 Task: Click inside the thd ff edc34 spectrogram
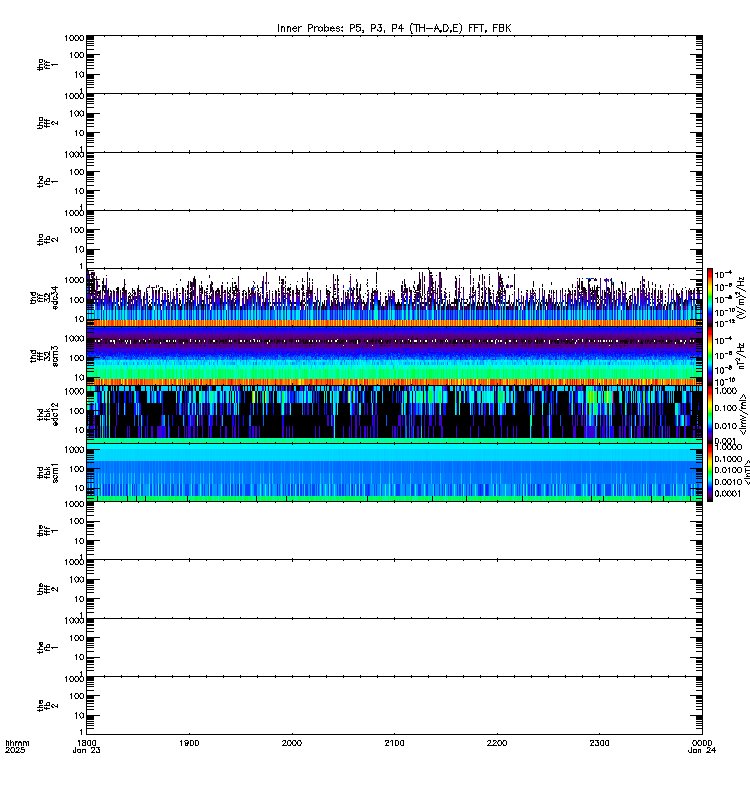point(394,297)
